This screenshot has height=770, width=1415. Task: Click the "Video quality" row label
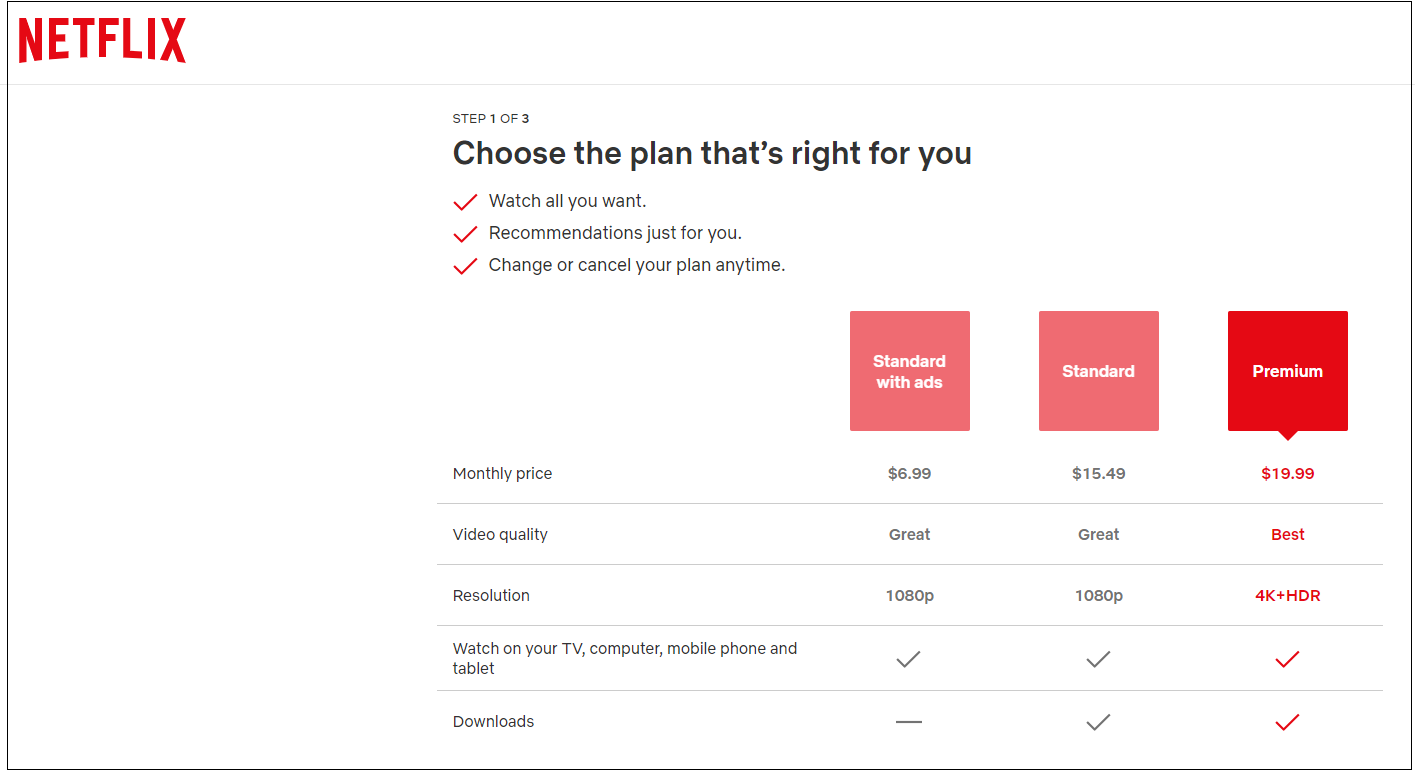click(x=500, y=534)
